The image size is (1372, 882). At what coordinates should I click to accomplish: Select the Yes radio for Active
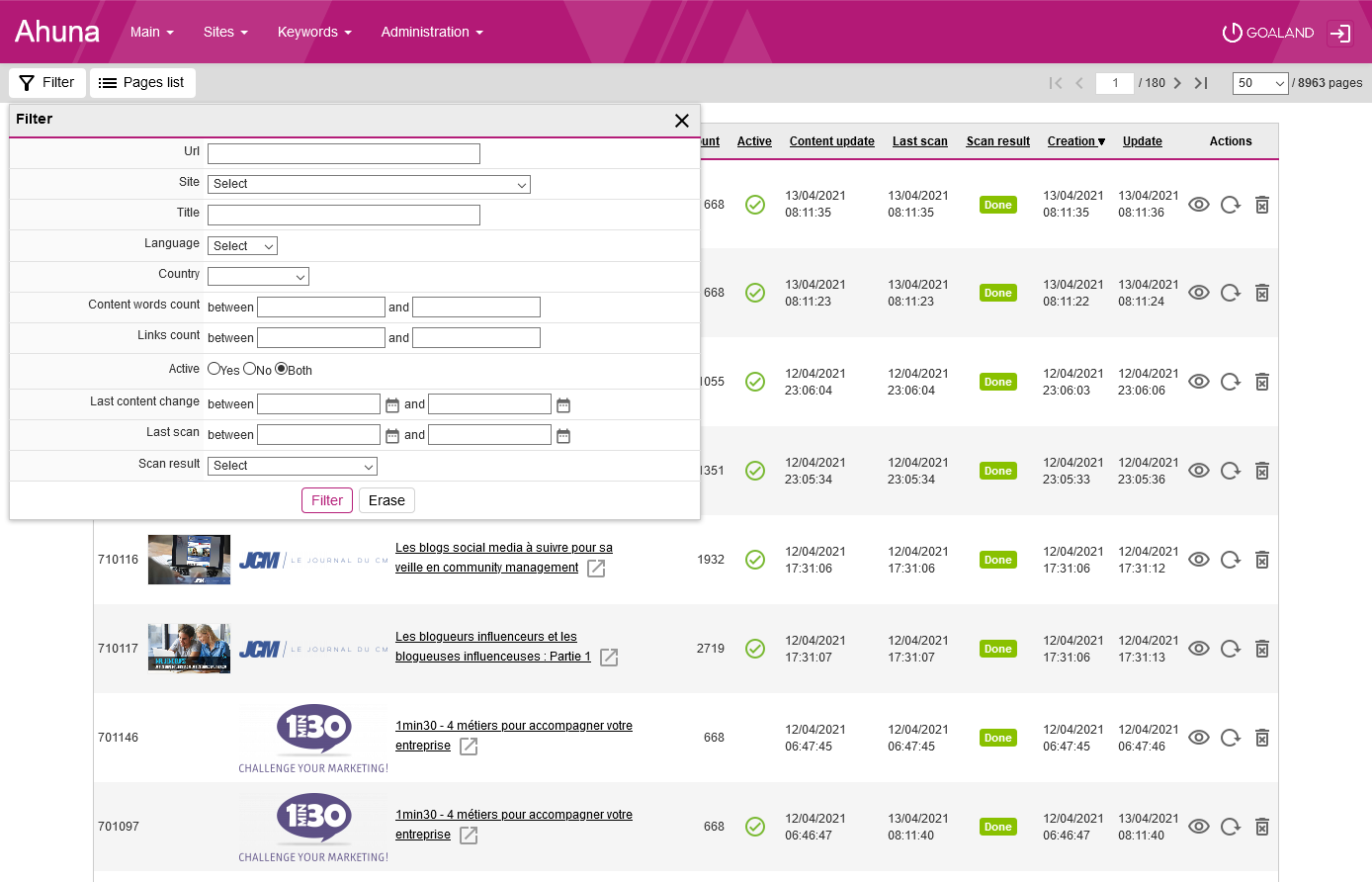[x=214, y=369]
